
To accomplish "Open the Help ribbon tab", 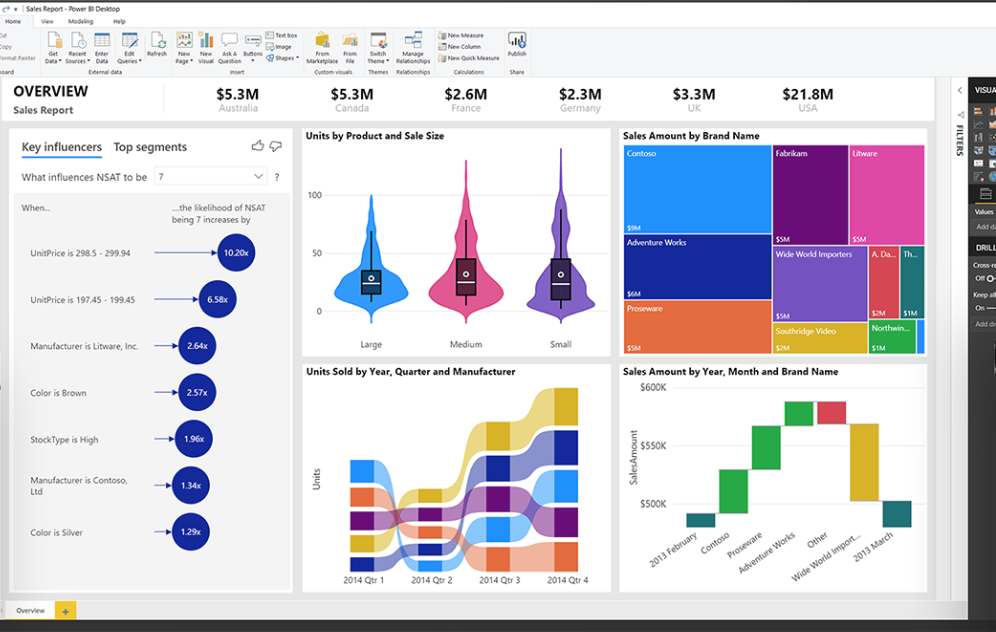I will tap(119, 21).
